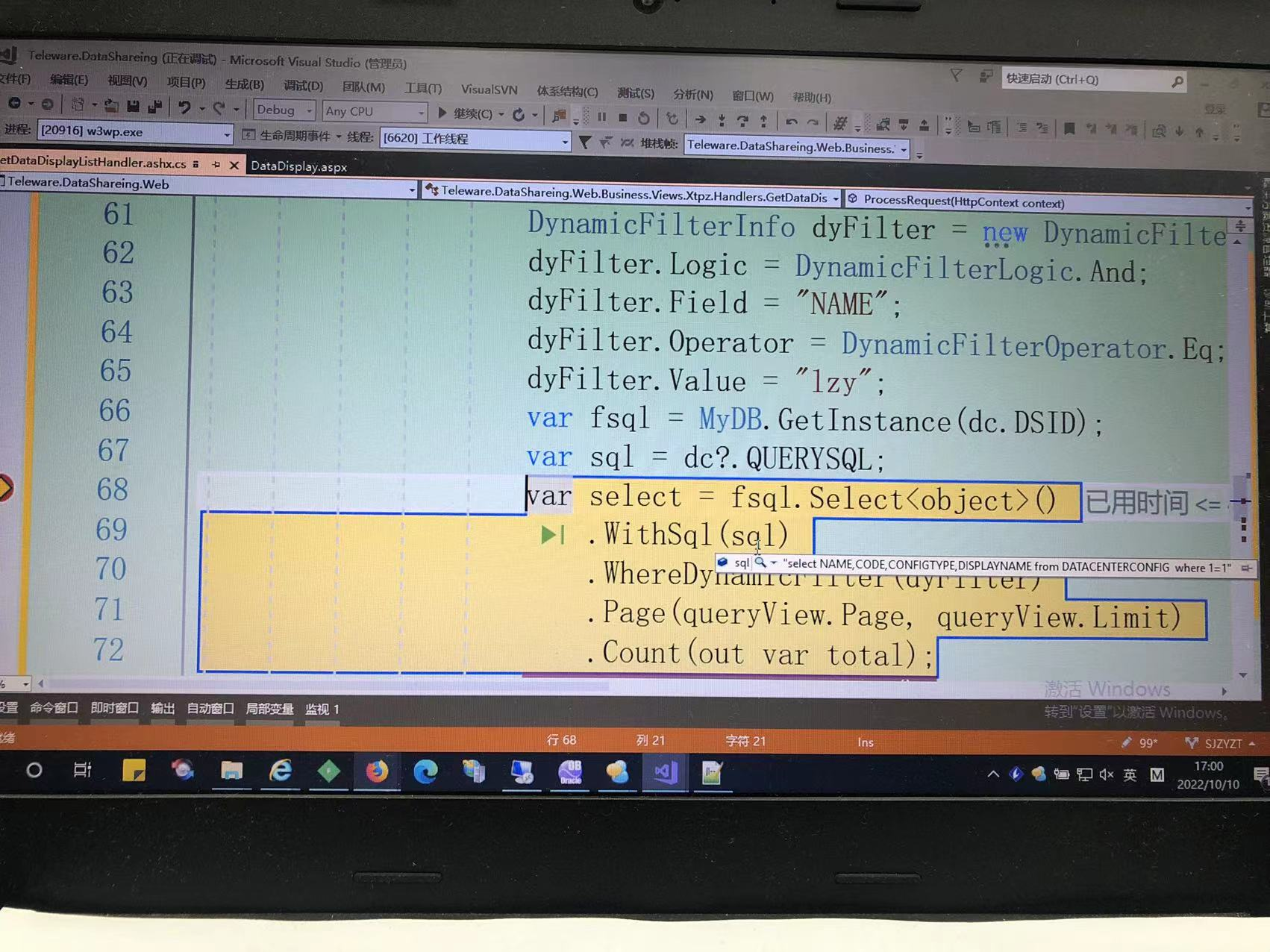Image resolution: width=1270 pixels, height=952 pixels.
Task: Click the run-to-click green arrow at WithSql
Action: 552,534
